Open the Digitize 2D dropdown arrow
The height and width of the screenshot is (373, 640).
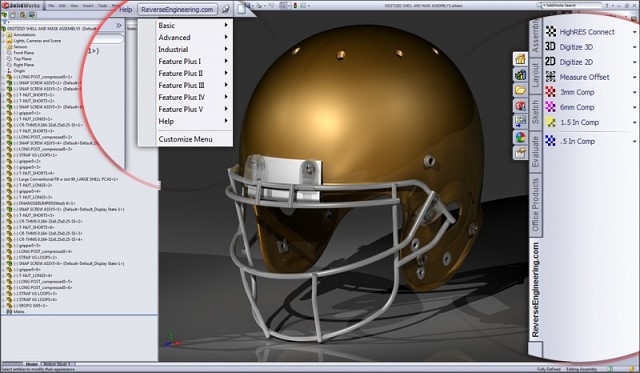pyautogui.click(x=635, y=62)
